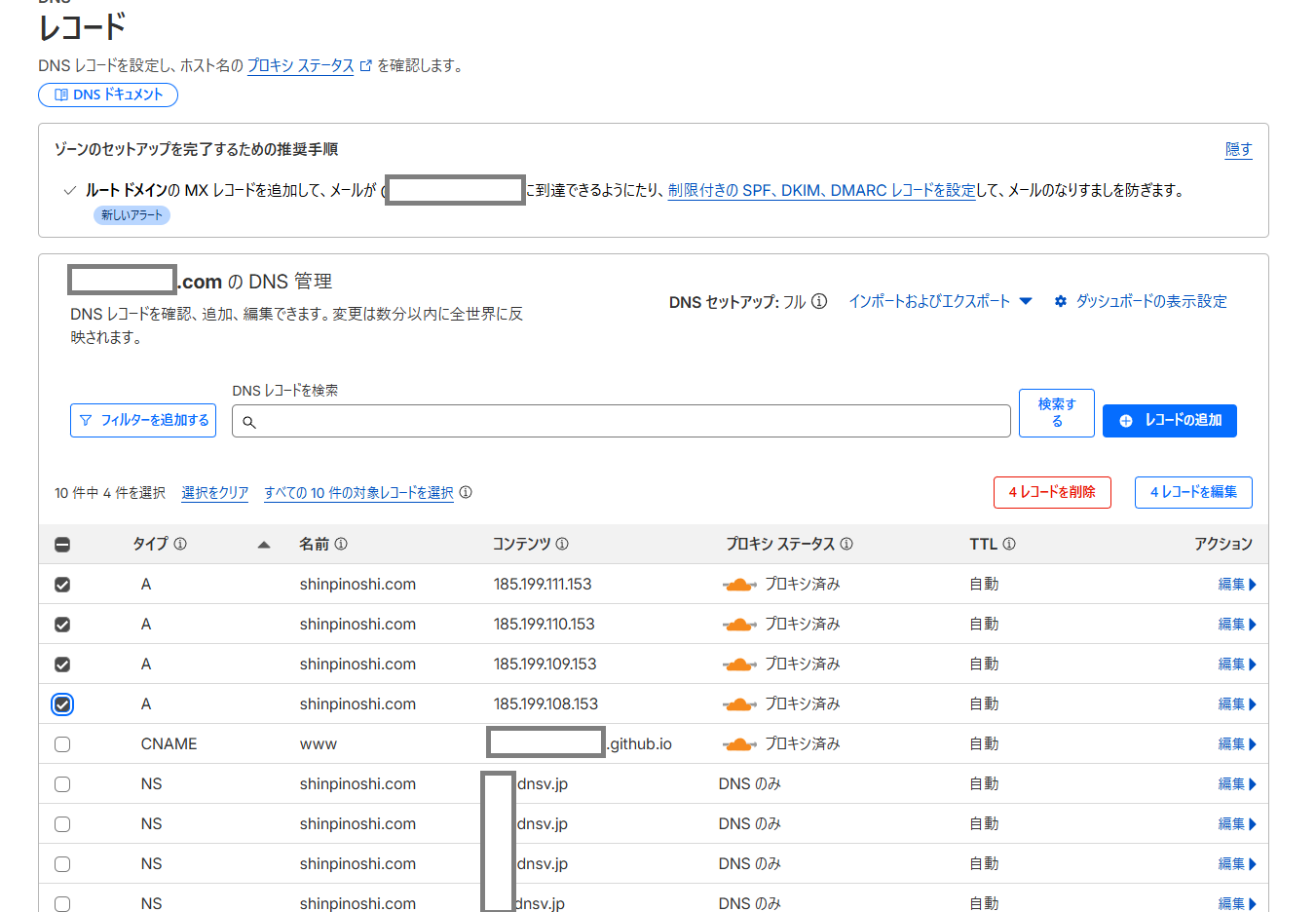Screen dimensions: 1316x912
Task: Click the info icon after 対象レコードを選択
Action: pyautogui.click(x=466, y=492)
